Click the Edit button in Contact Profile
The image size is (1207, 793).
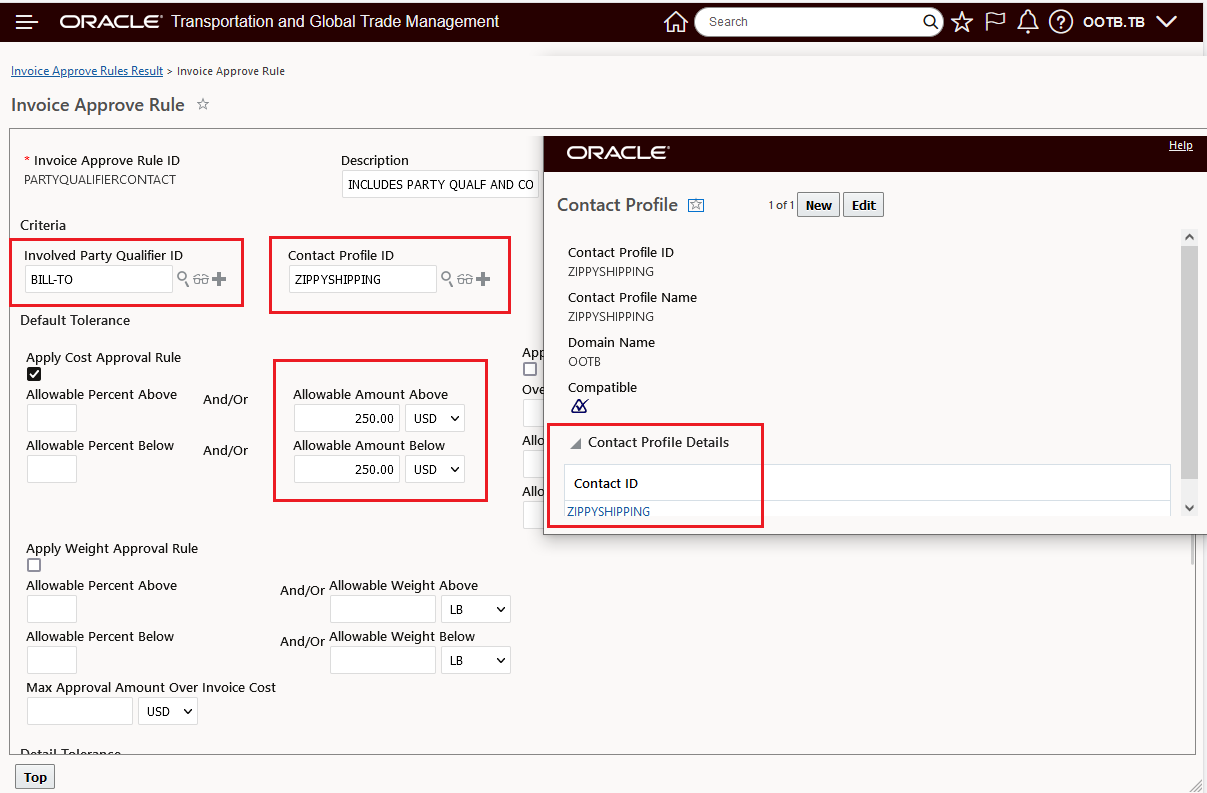[x=864, y=205]
